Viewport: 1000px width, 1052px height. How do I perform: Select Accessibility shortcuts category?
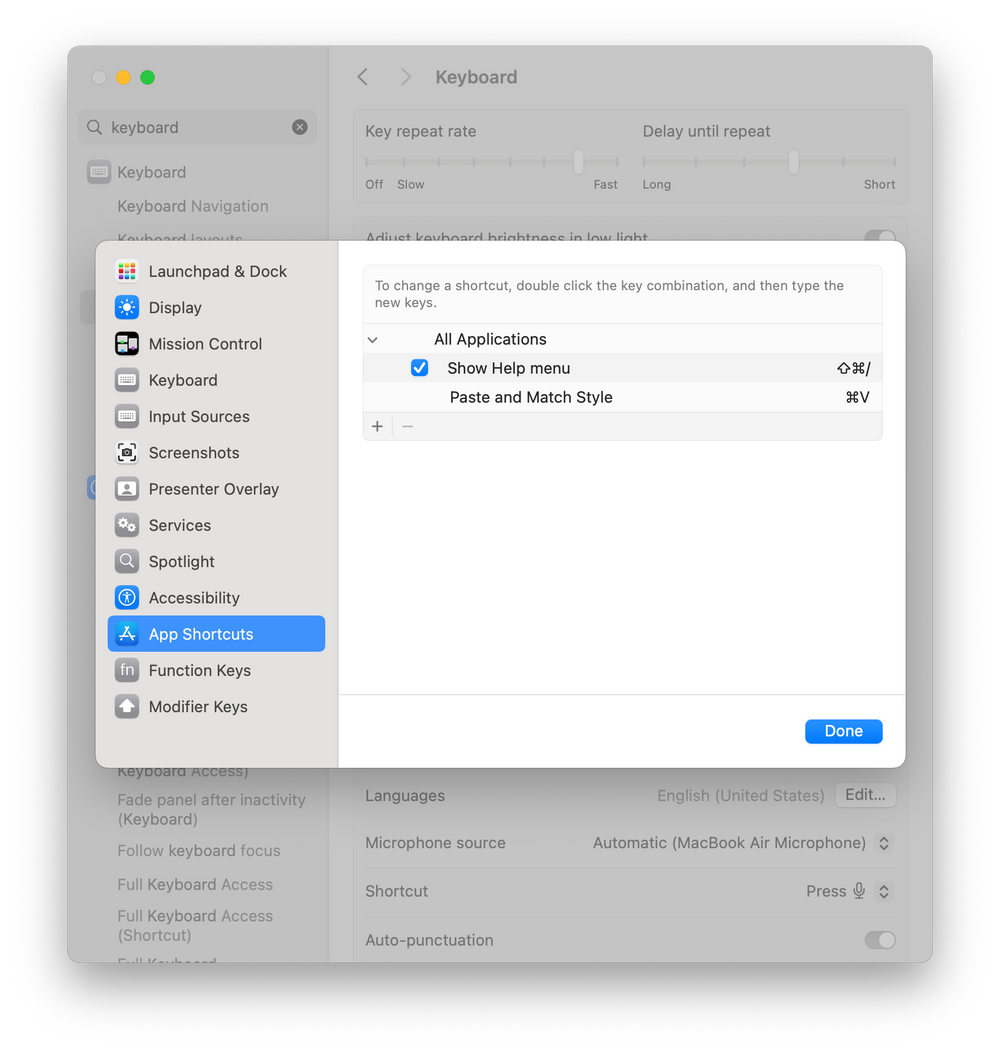(x=216, y=597)
